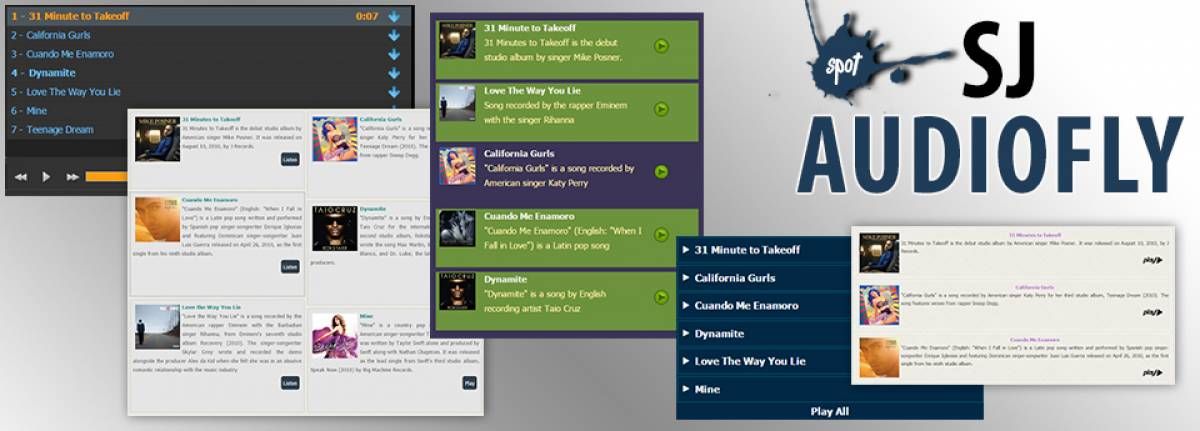Open the Mine album cover in grid player
Image resolution: width=1200 pixels, height=431 pixels.
(x=334, y=336)
